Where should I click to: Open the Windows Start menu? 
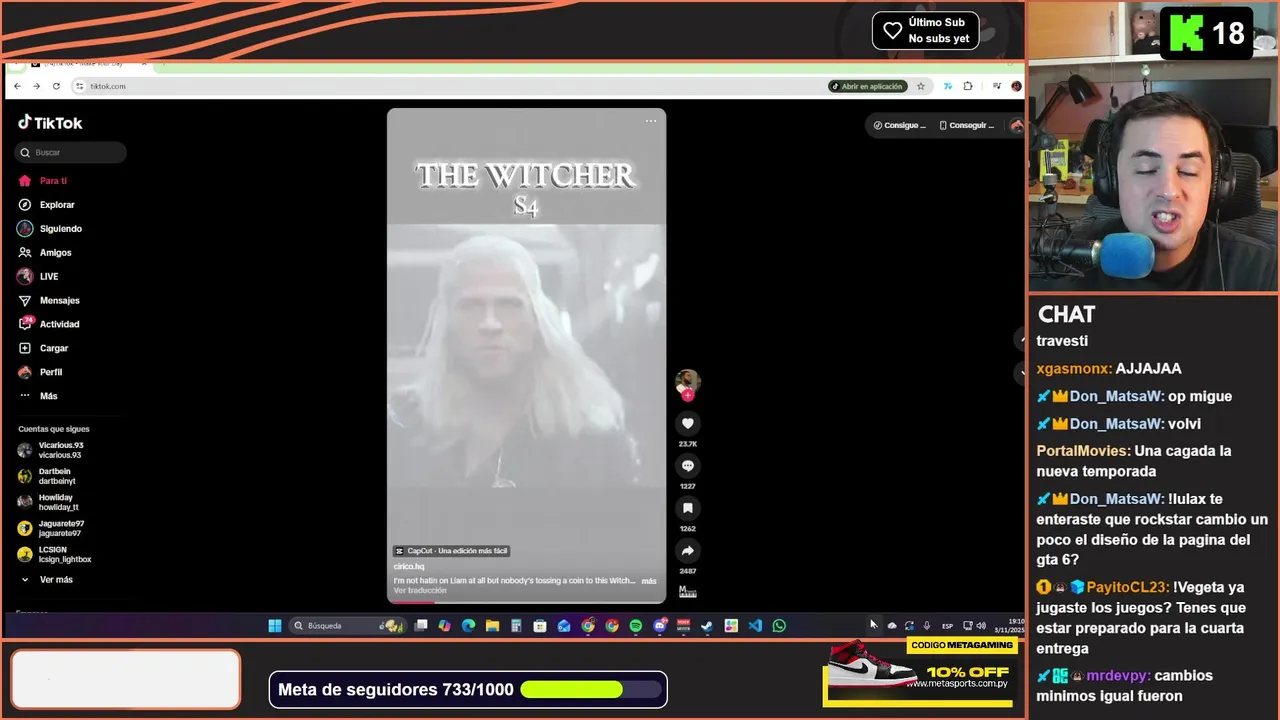(x=275, y=626)
